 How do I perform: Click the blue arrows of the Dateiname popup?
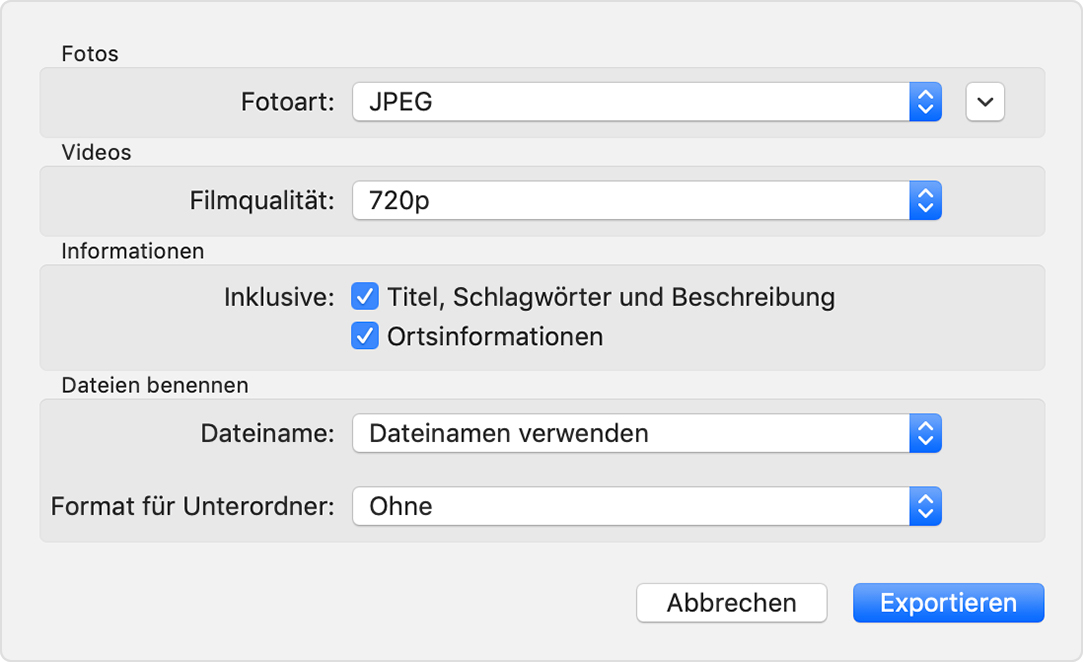tap(925, 433)
